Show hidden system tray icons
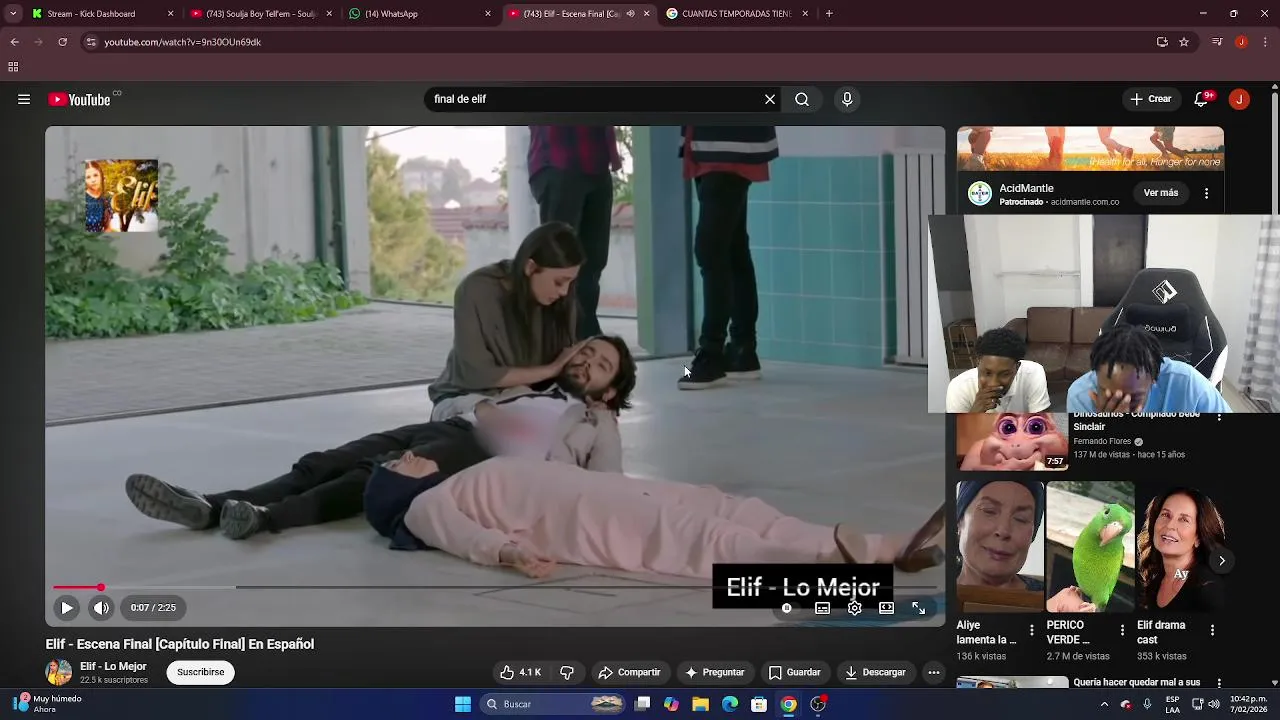The width and height of the screenshot is (1280, 720). (x=1104, y=704)
